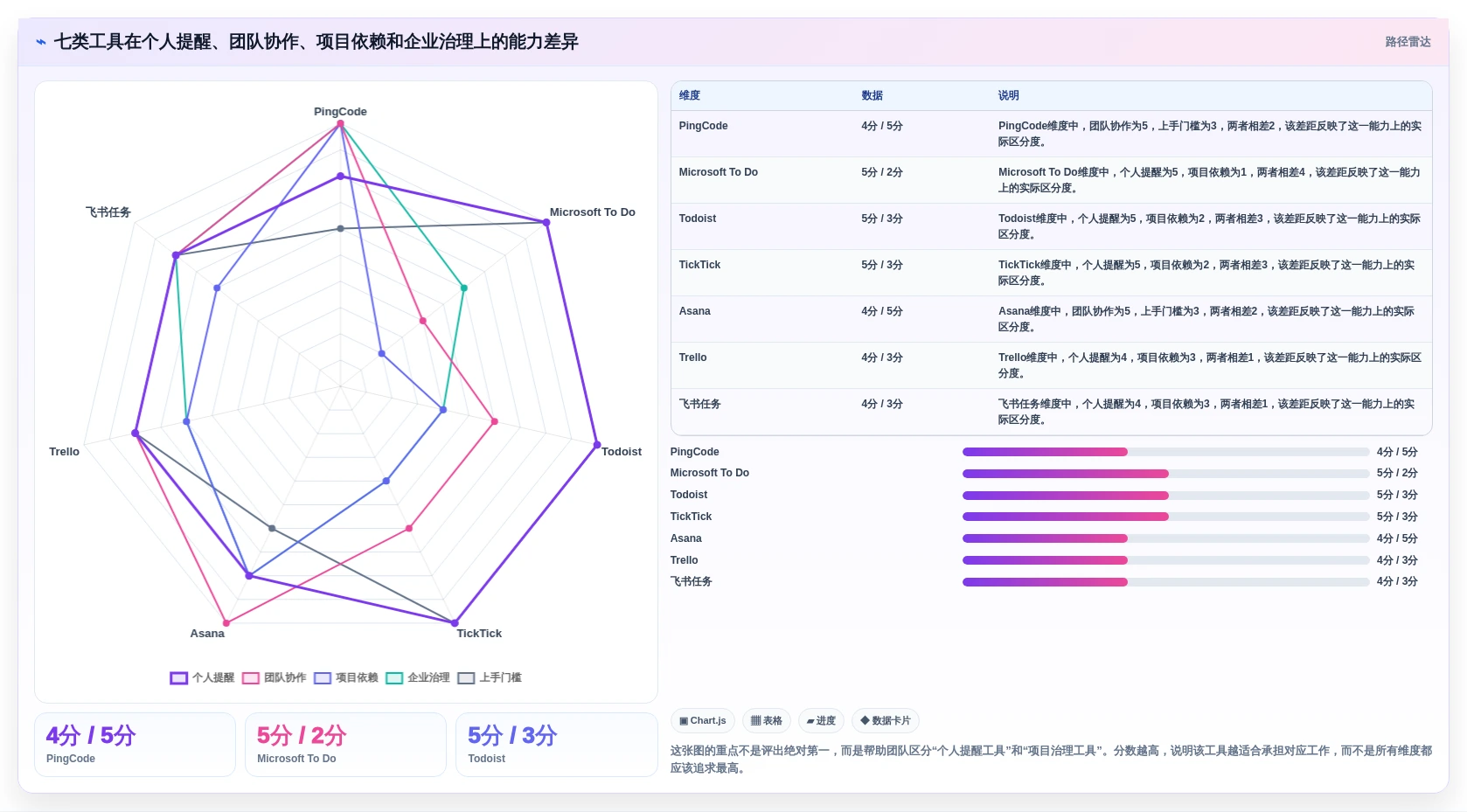Image resolution: width=1467 pixels, height=812 pixels.
Task: Click the PingCode progress bar
Action: 1165,452
